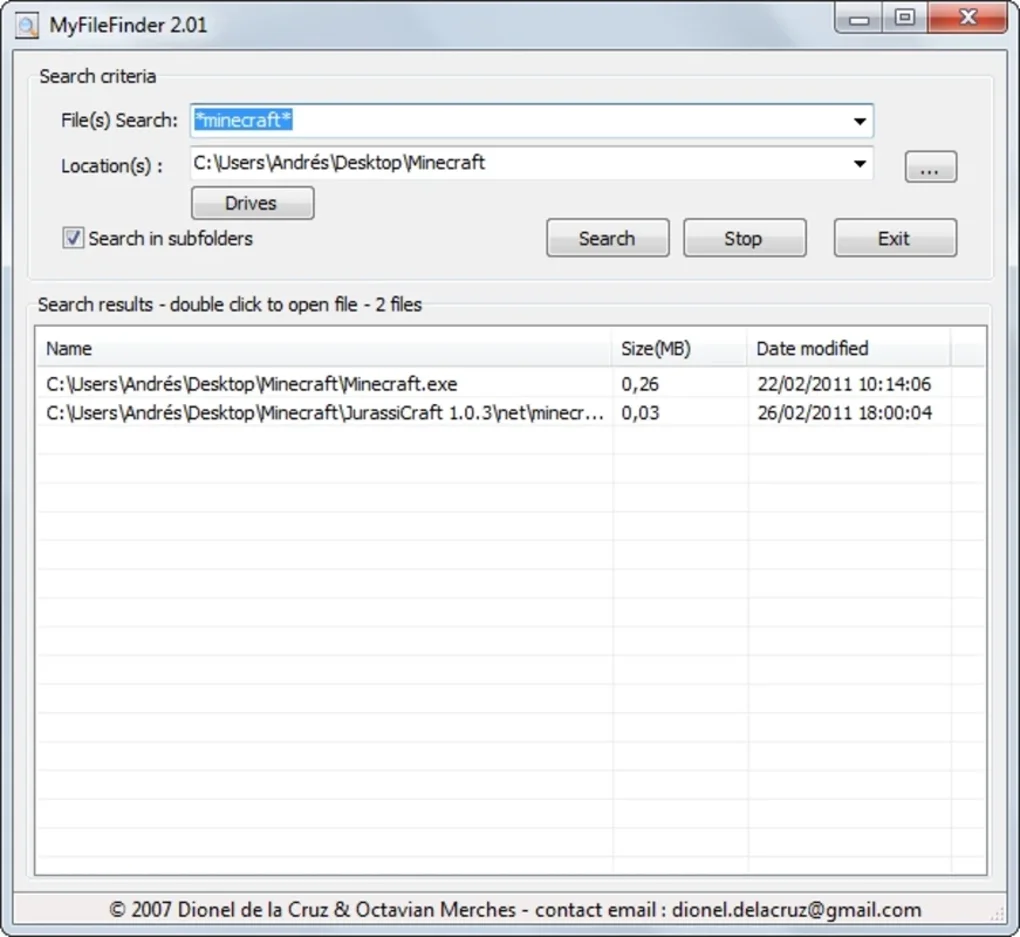The image size is (1020, 937).
Task: Select the Minecraft.exe result row
Action: coord(511,384)
